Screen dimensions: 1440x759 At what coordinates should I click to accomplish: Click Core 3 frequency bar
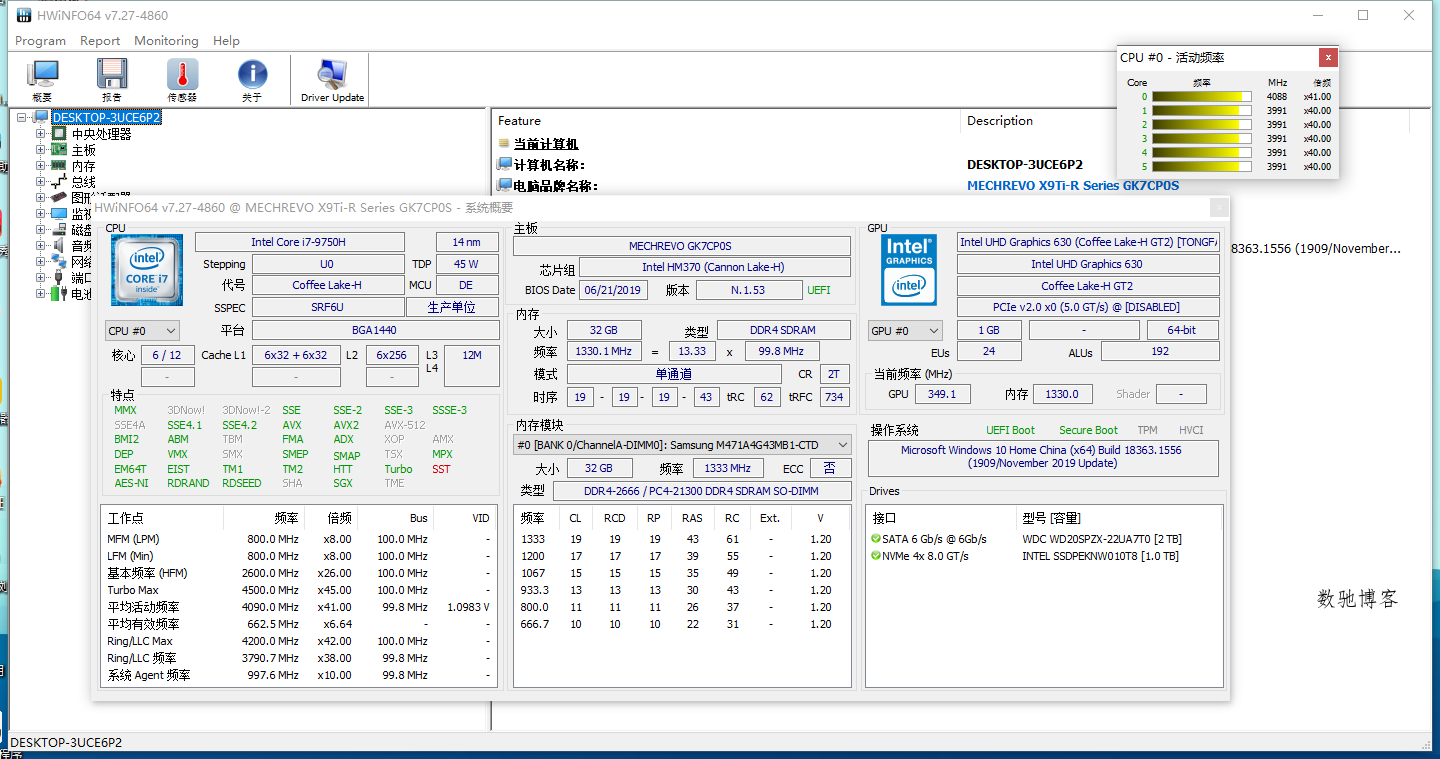(x=1201, y=139)
